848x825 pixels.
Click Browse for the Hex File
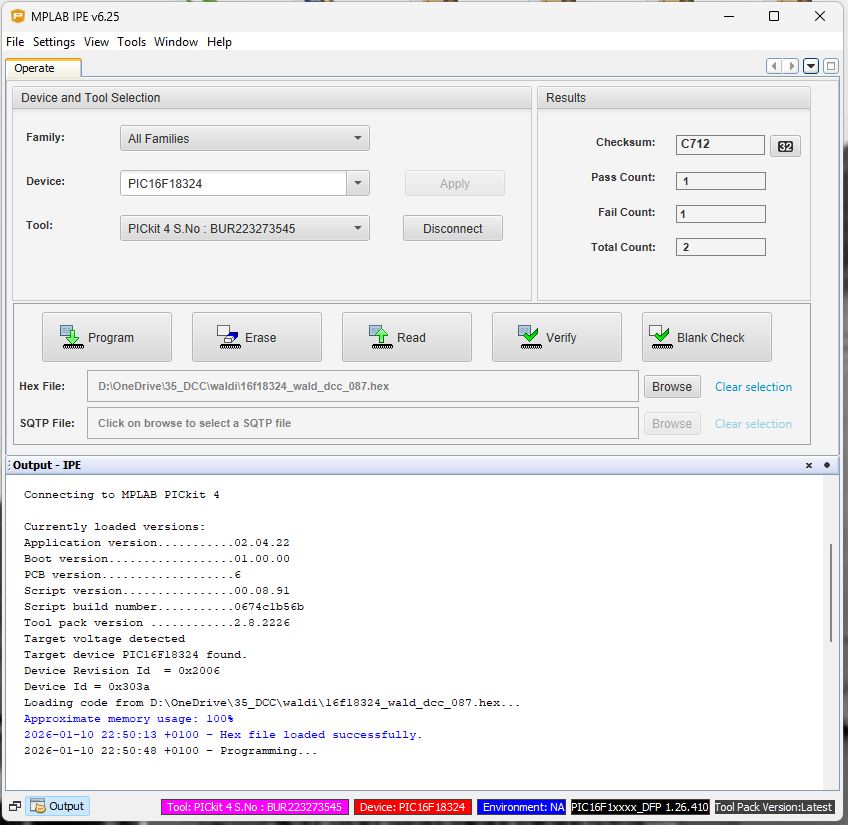(x=672, y=387)
